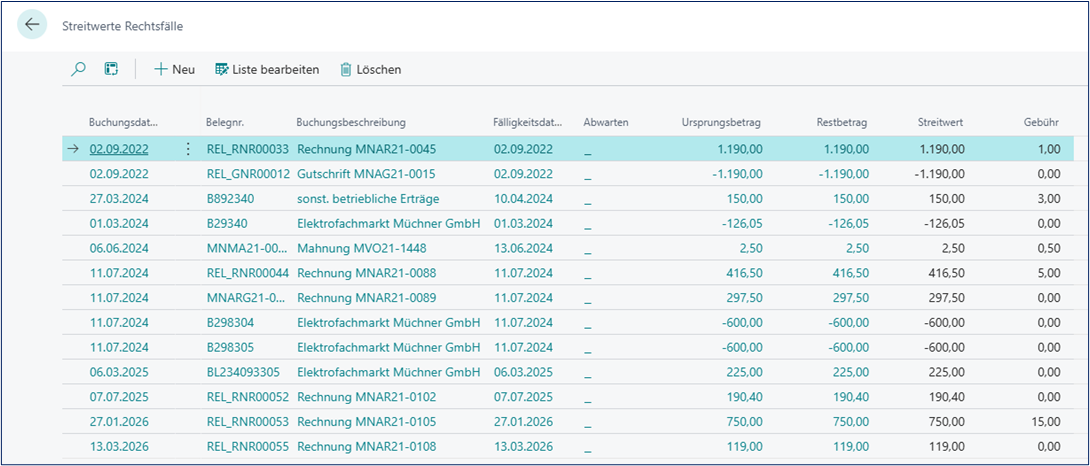Click the layout view icon beside search
The width and height of the screenshot is (1090, 466).
(111, 69)
